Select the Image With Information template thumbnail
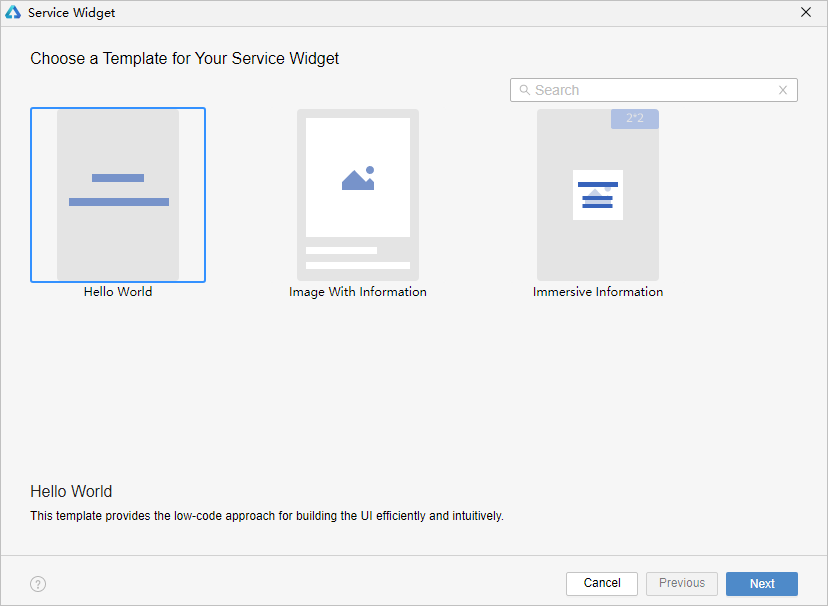This screenshot has height=606, width=828. point(358,195)
